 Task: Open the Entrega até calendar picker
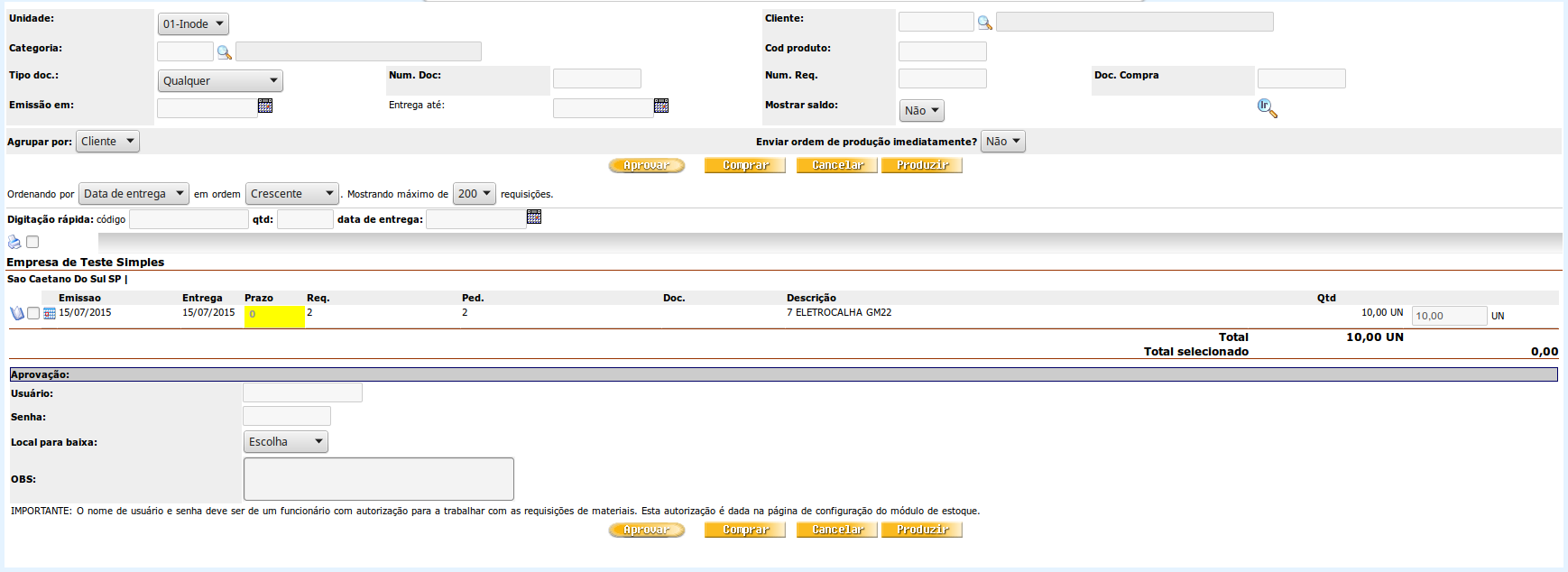pyautogui.click(x=660, y=106)
